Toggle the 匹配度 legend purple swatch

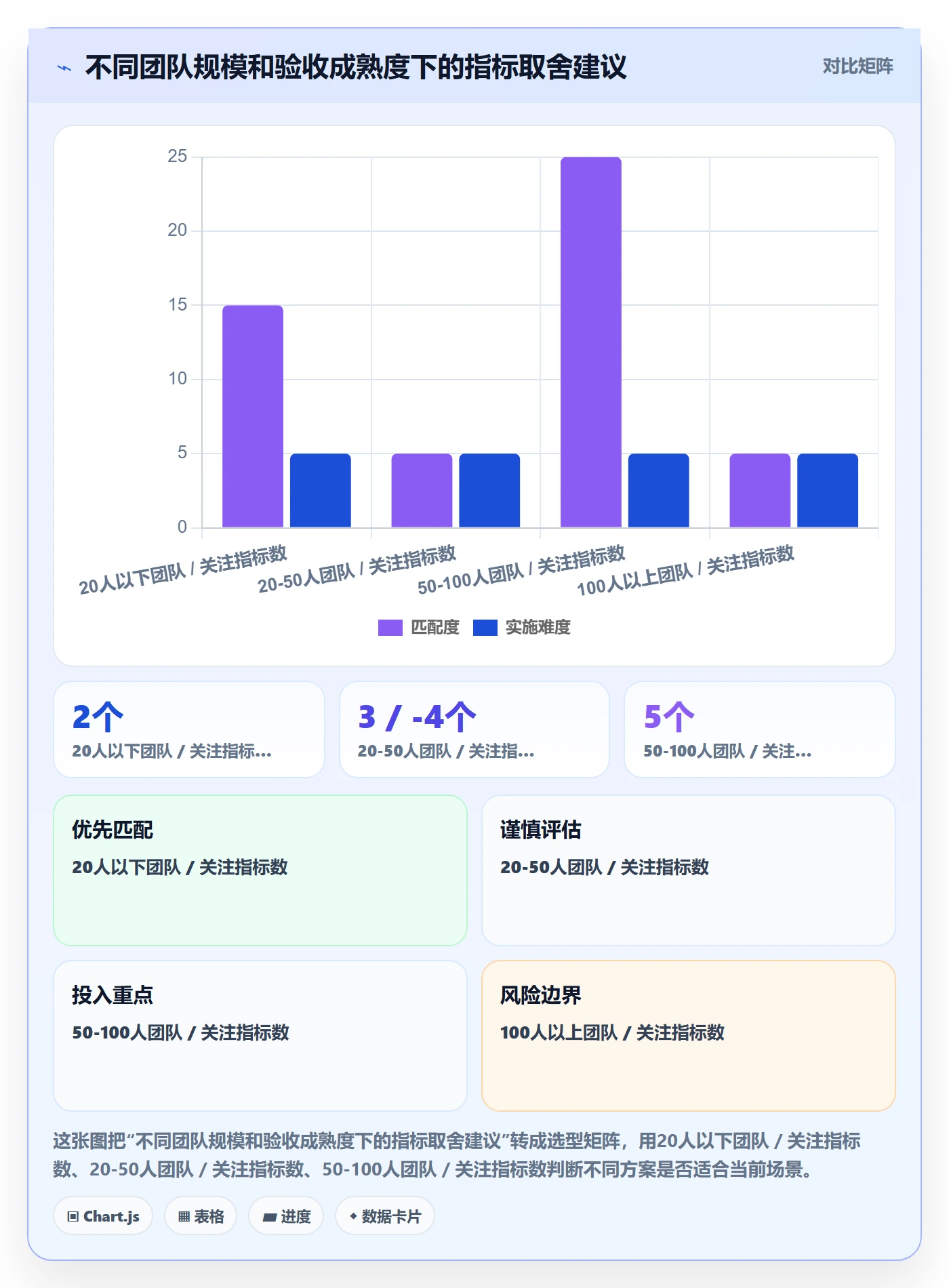tap(390, 628)
